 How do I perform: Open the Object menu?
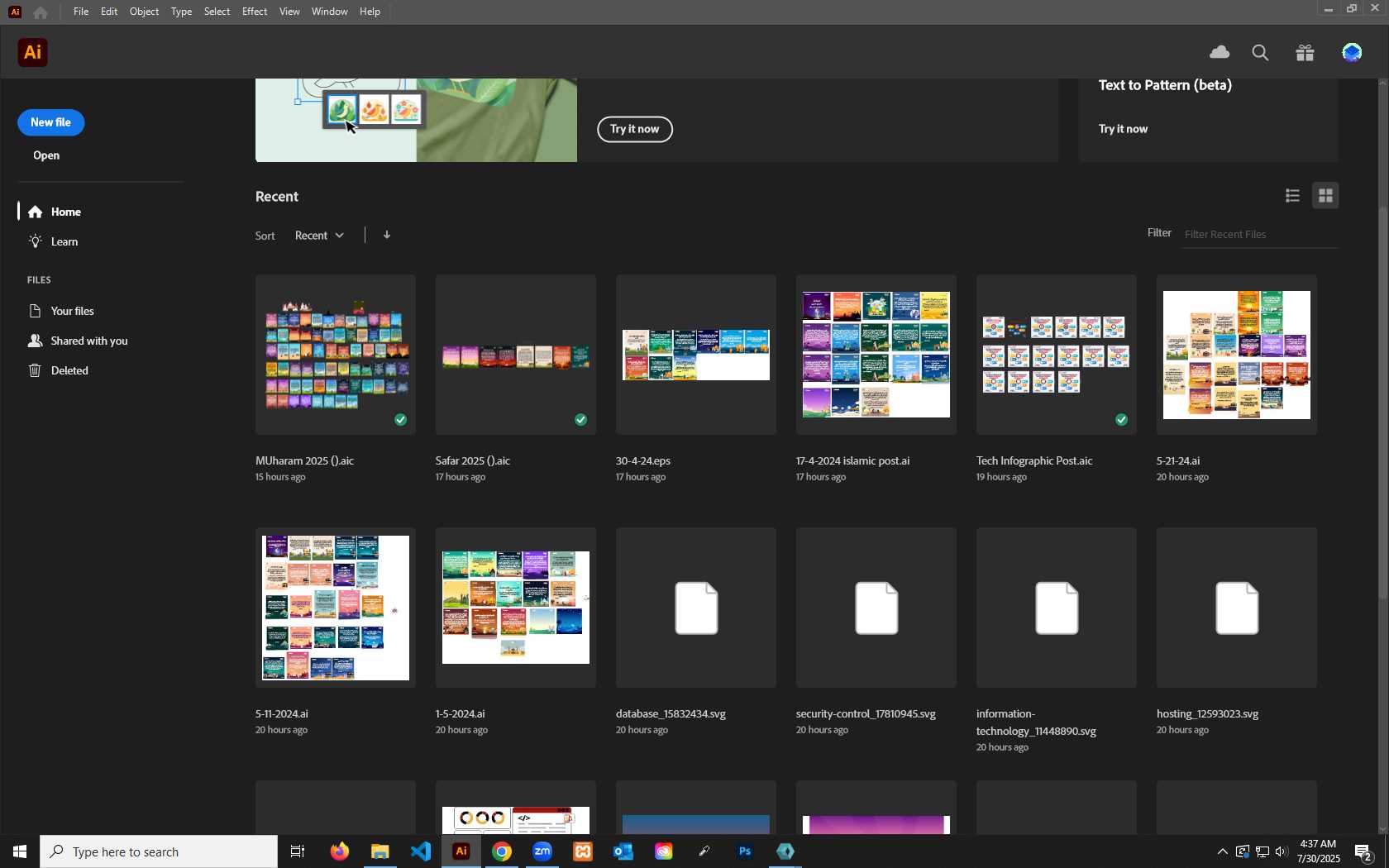144,12
